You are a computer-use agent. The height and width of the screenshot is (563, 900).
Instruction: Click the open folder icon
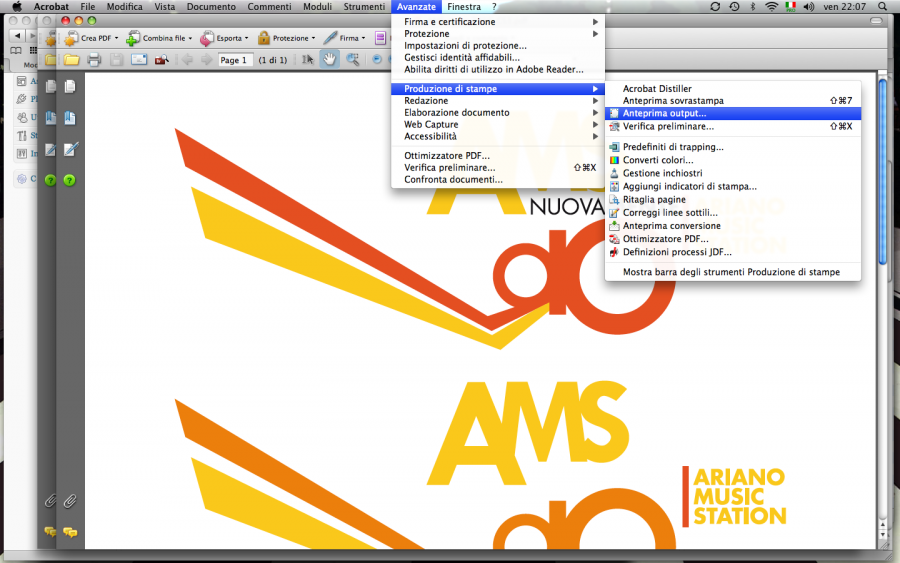click(72, 59)
